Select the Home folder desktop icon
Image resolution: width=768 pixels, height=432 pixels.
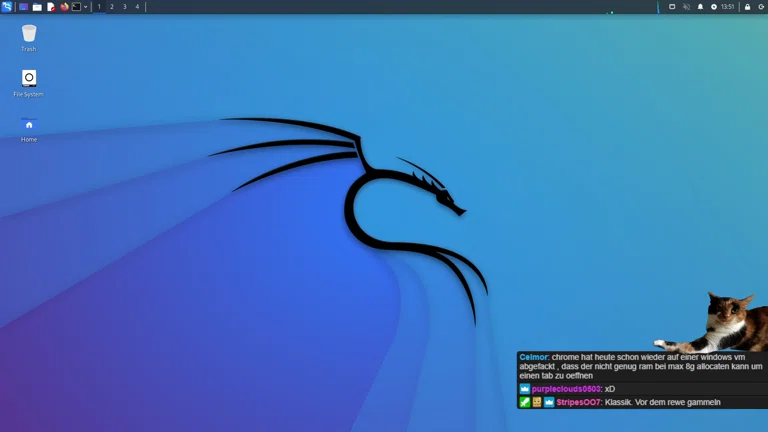point(29,124)
